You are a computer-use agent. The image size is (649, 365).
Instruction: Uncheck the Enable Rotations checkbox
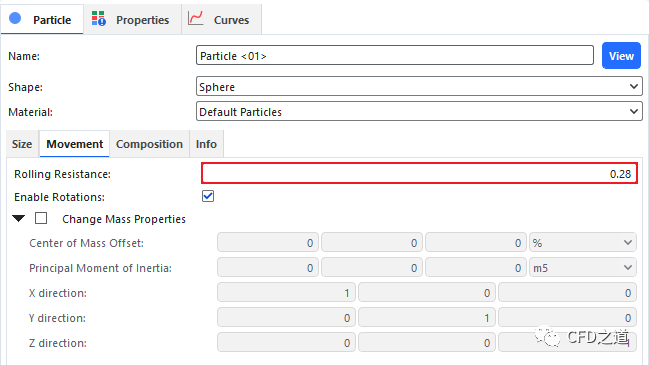tap(208, 196)
